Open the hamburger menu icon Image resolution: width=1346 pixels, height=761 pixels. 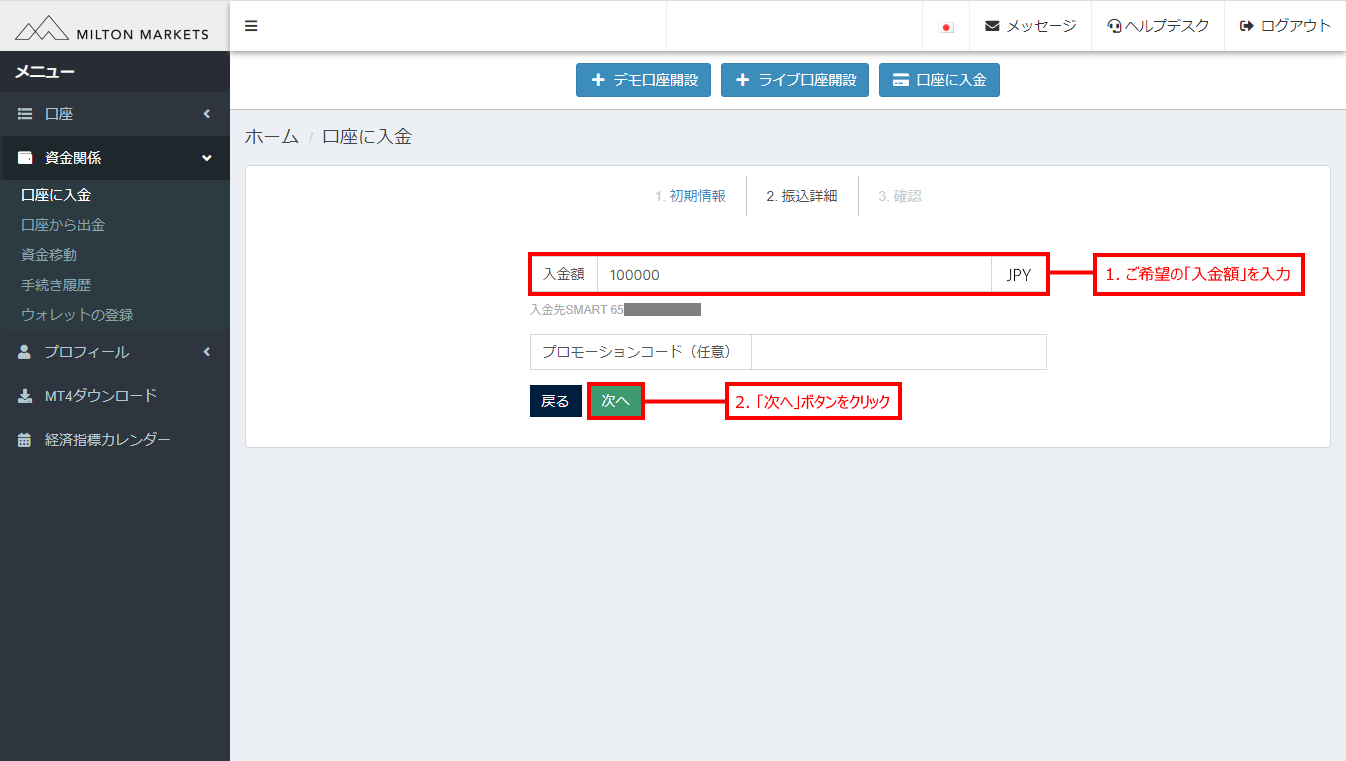(x=250, y=26)
